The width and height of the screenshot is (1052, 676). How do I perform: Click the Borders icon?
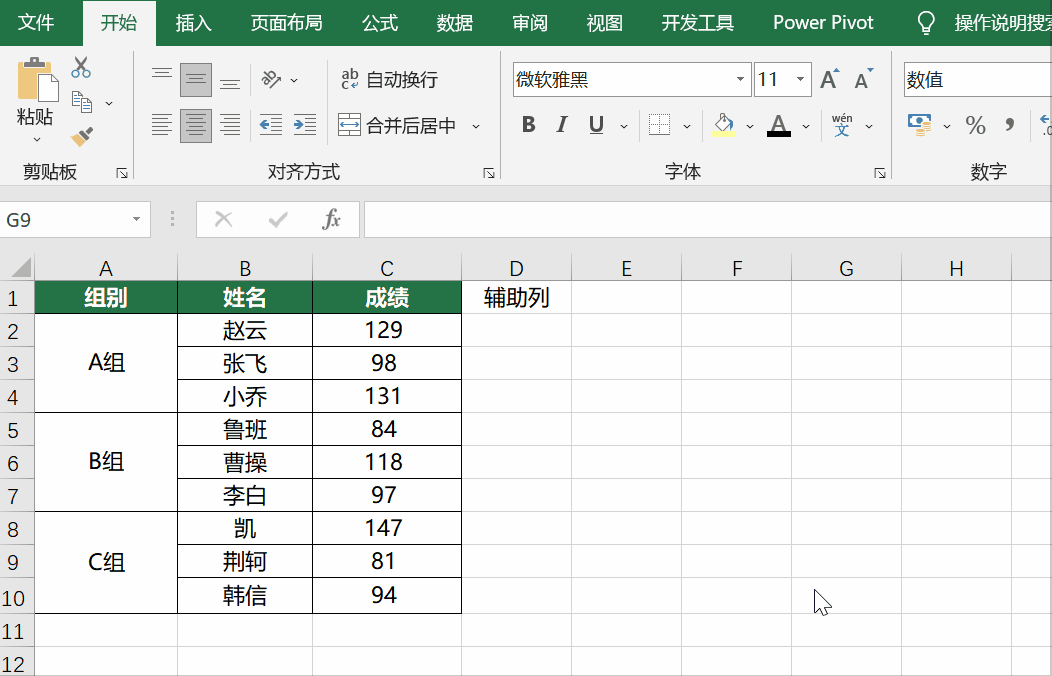point(659,125)
